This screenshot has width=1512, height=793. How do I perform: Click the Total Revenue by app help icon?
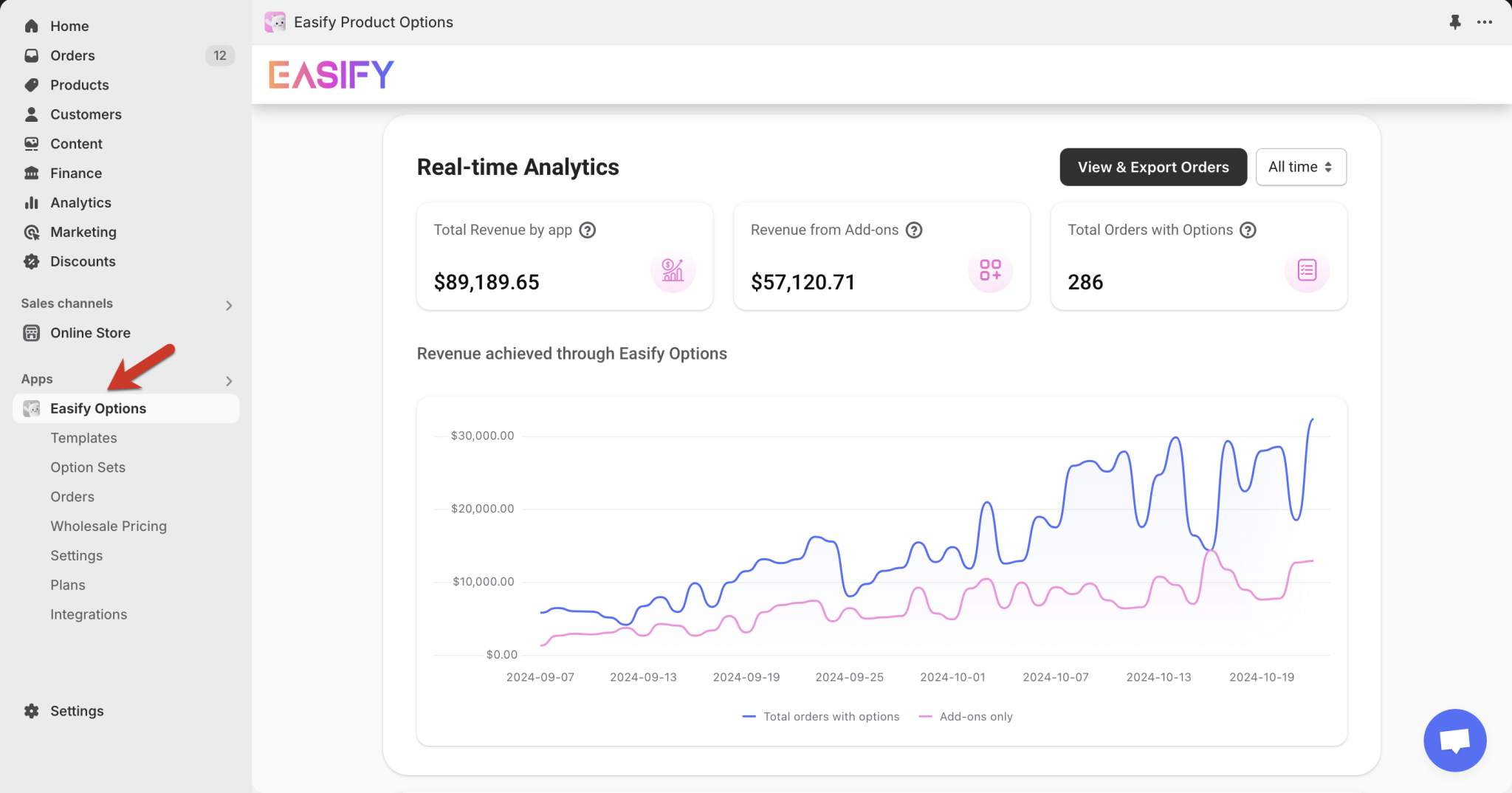click(587, 230)
